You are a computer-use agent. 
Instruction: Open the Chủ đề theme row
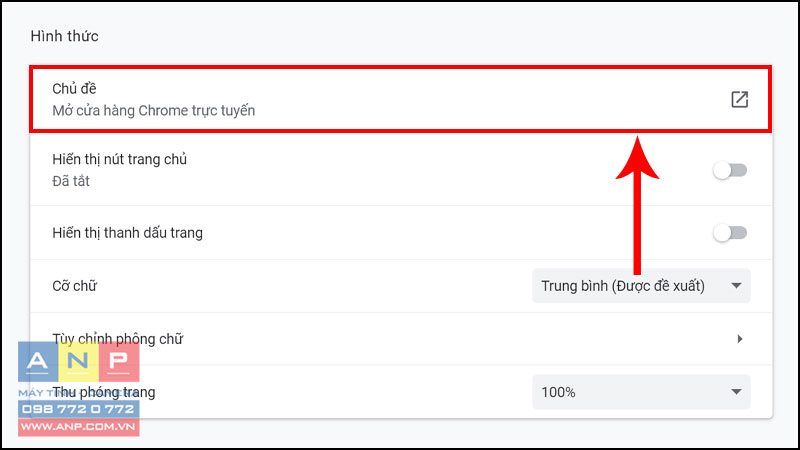(x=401, y=99)
